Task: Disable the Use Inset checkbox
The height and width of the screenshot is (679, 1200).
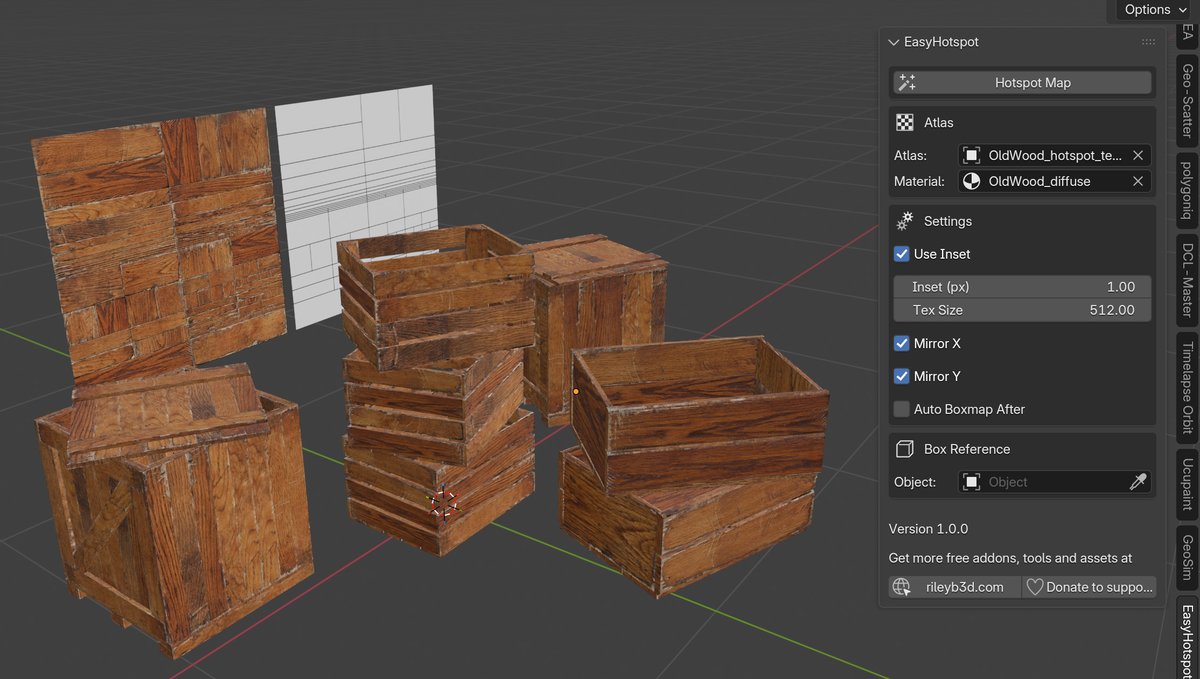Action: pos(902,254)
